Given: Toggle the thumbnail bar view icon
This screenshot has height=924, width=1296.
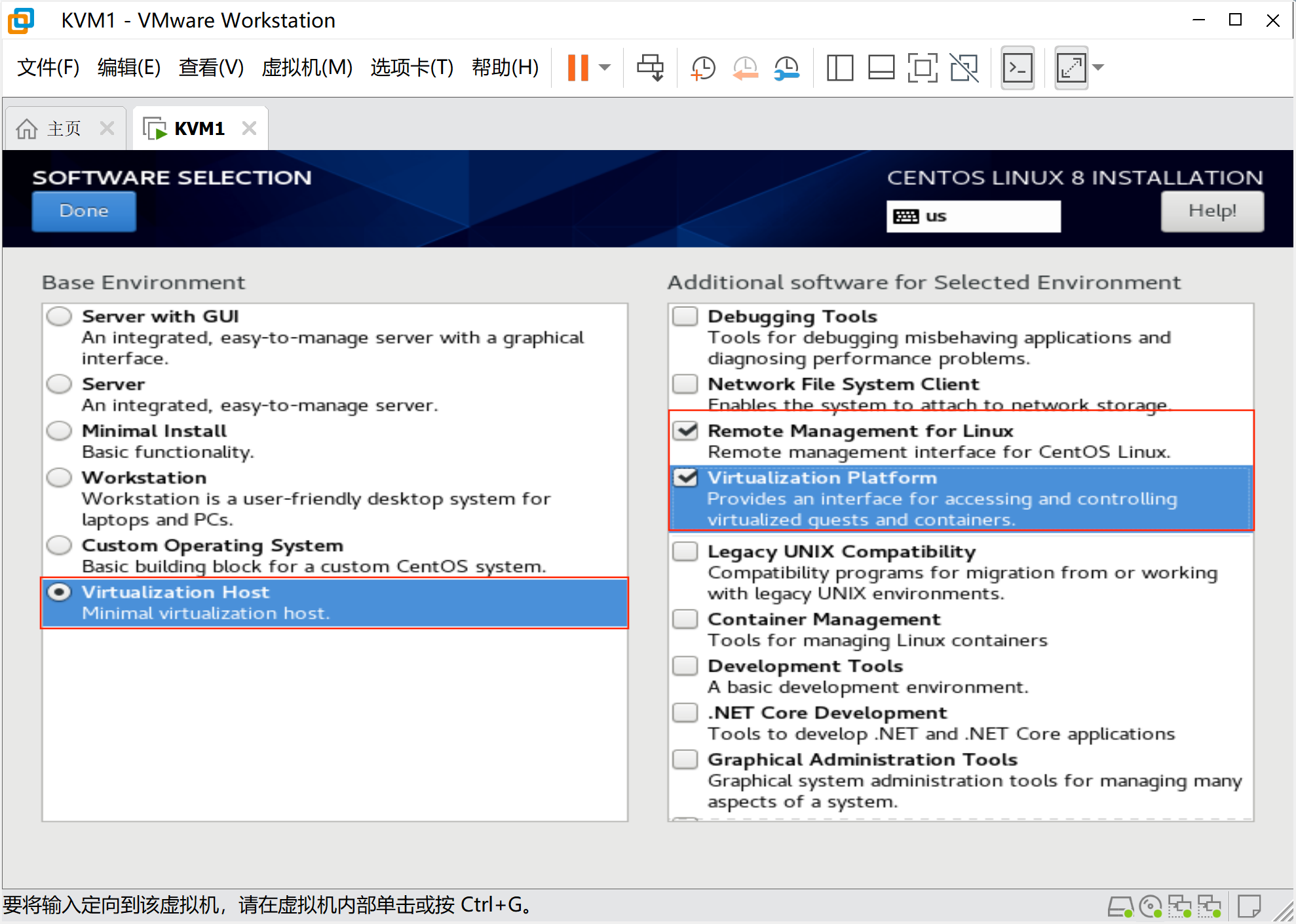Looking at the screenshot, I should point(881,67).
